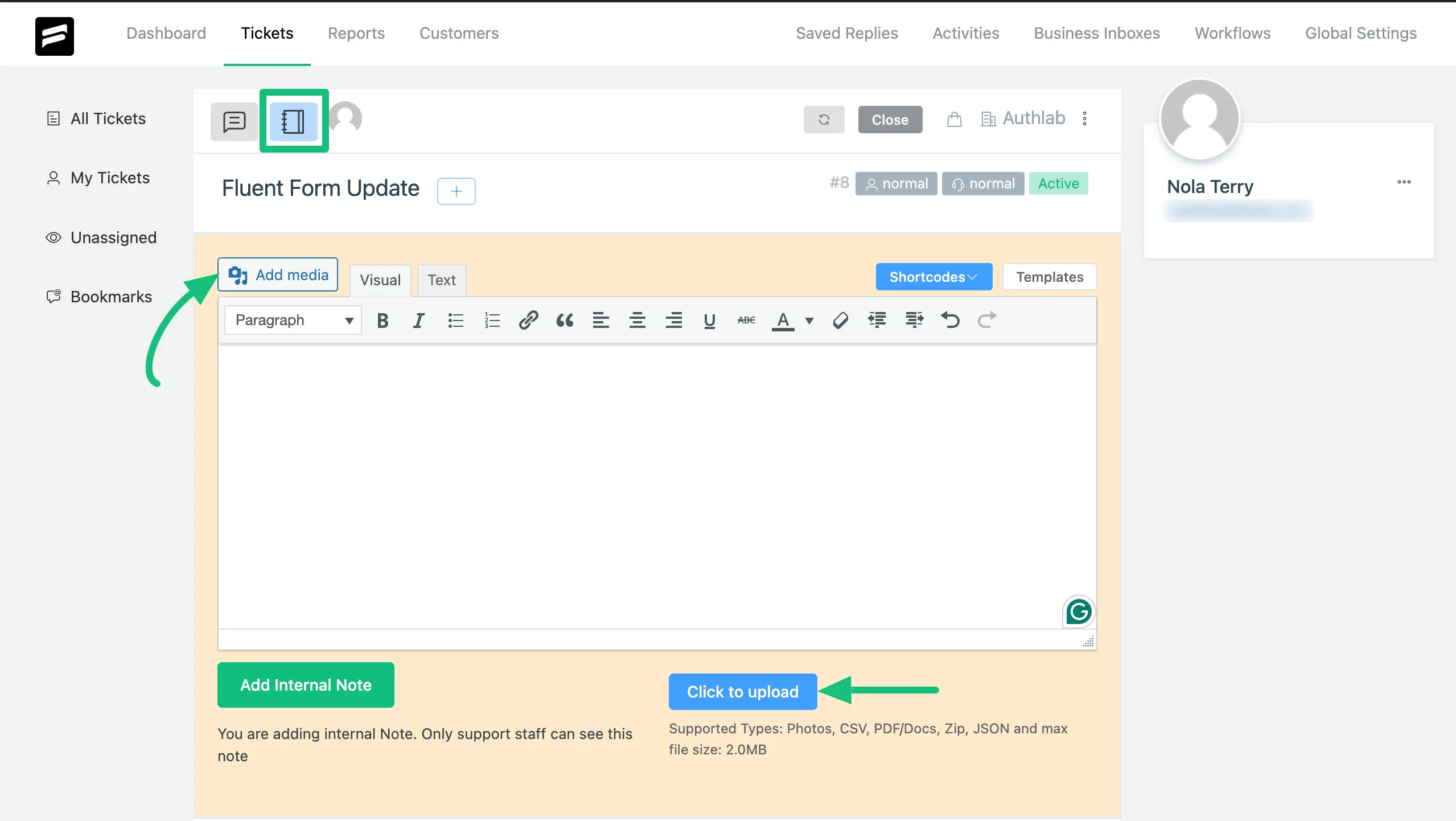Click the strikethrough text icon
The width and height of the screenshot is (1456, 821).
[746, 320]
